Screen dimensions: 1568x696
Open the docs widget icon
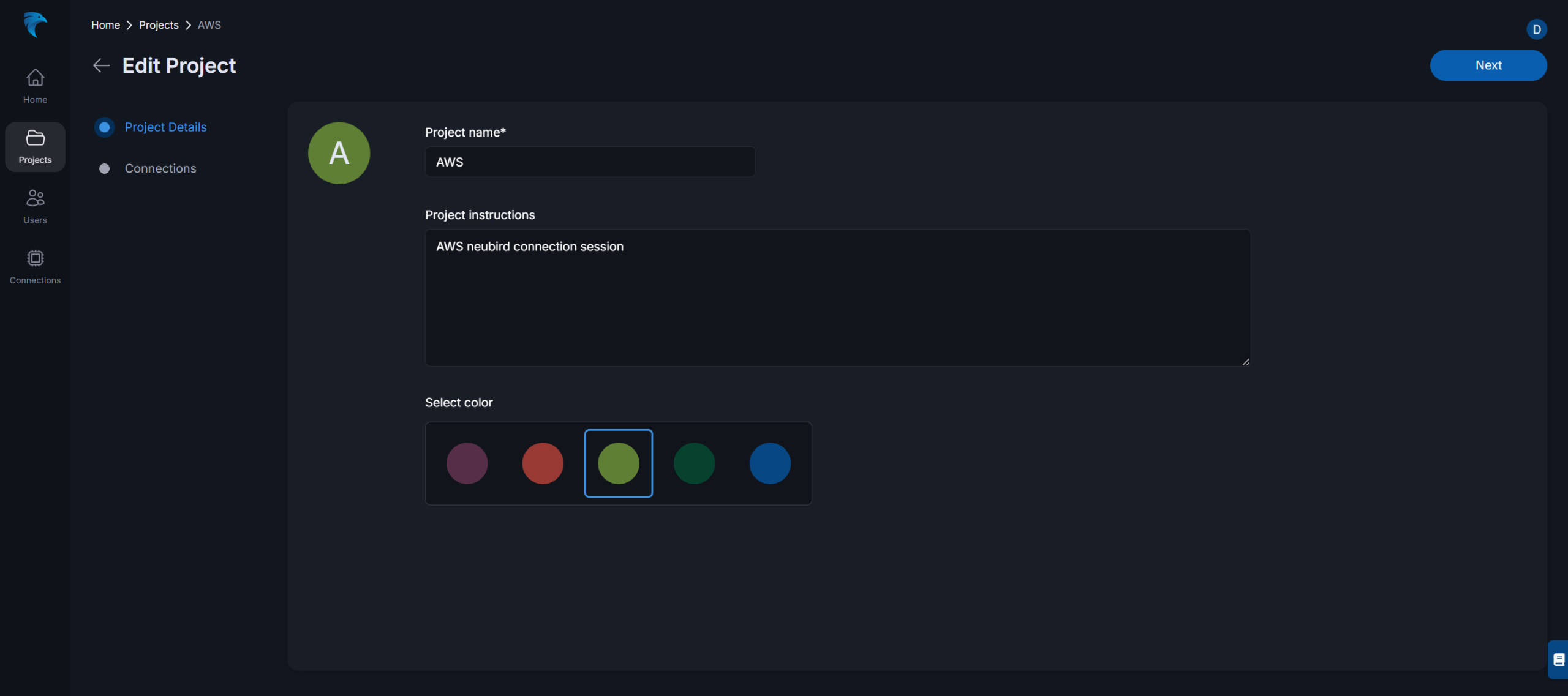(x=1559, y=659)
